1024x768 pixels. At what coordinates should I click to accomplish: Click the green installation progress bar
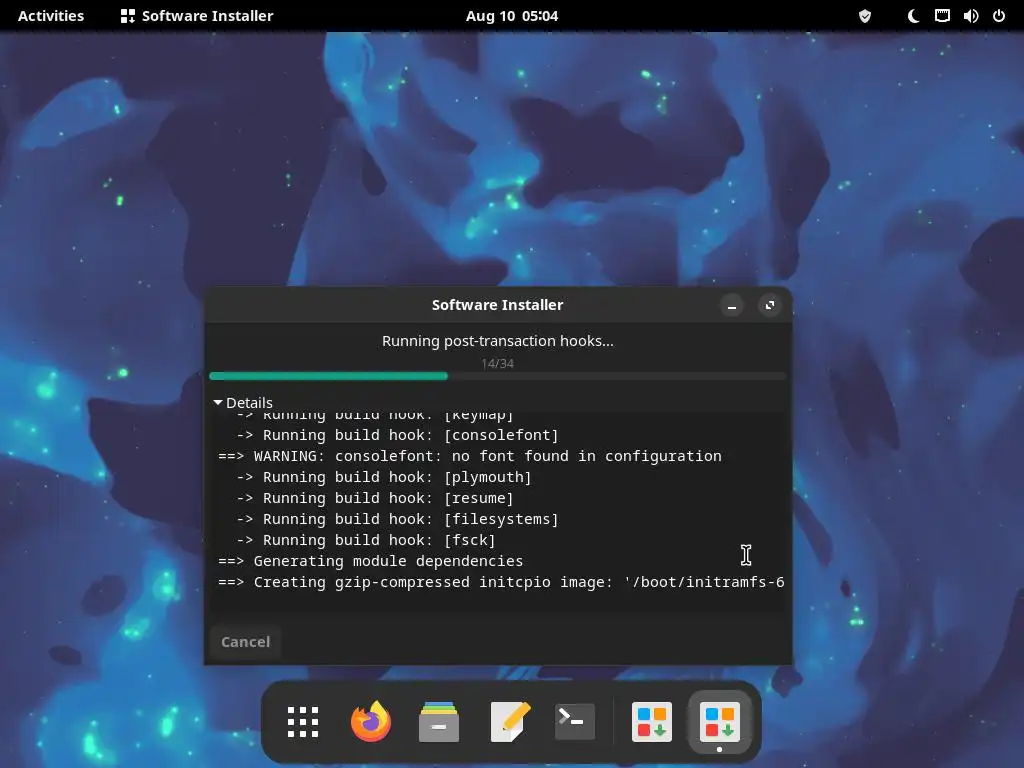click(x=498, y=376)
